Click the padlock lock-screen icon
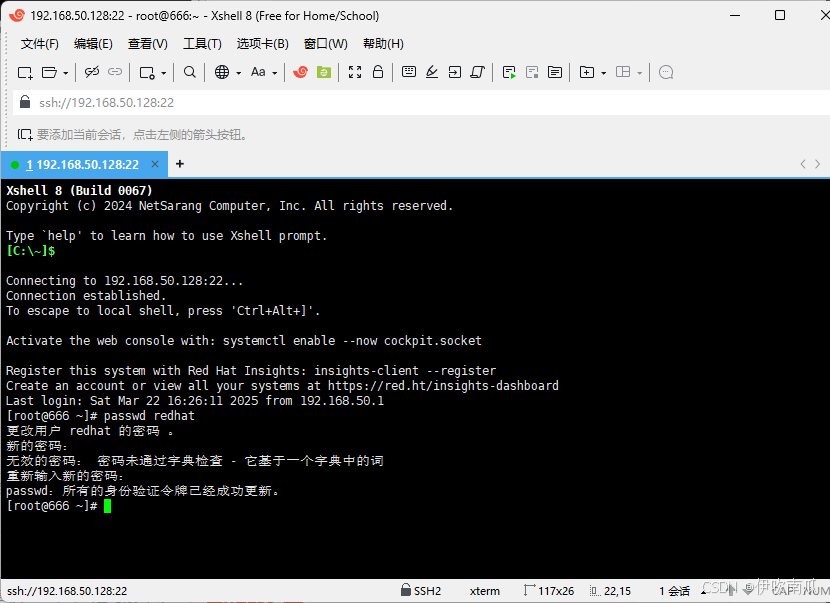This screenshot has height=603, width=830. (378, 71)
